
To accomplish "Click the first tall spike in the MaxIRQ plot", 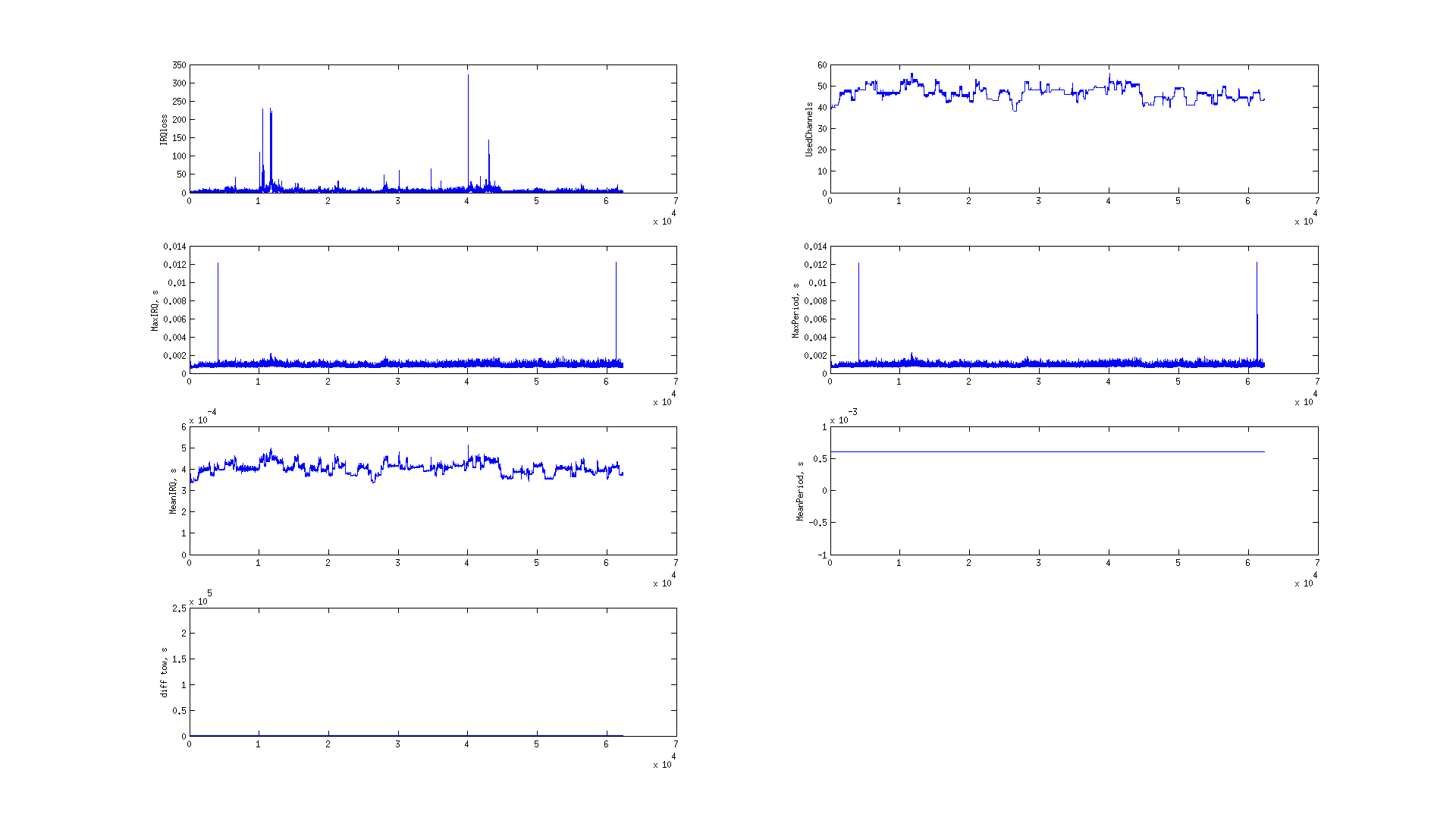I will pyautogui.click(x=218, y=303).
